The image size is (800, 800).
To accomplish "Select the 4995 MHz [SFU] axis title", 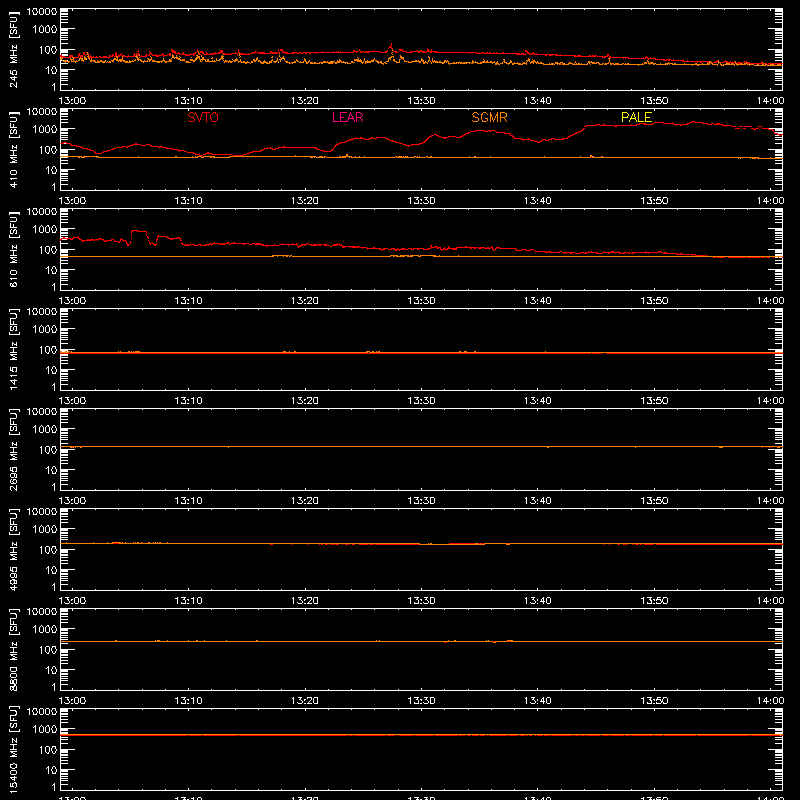I will pos(13,549).
